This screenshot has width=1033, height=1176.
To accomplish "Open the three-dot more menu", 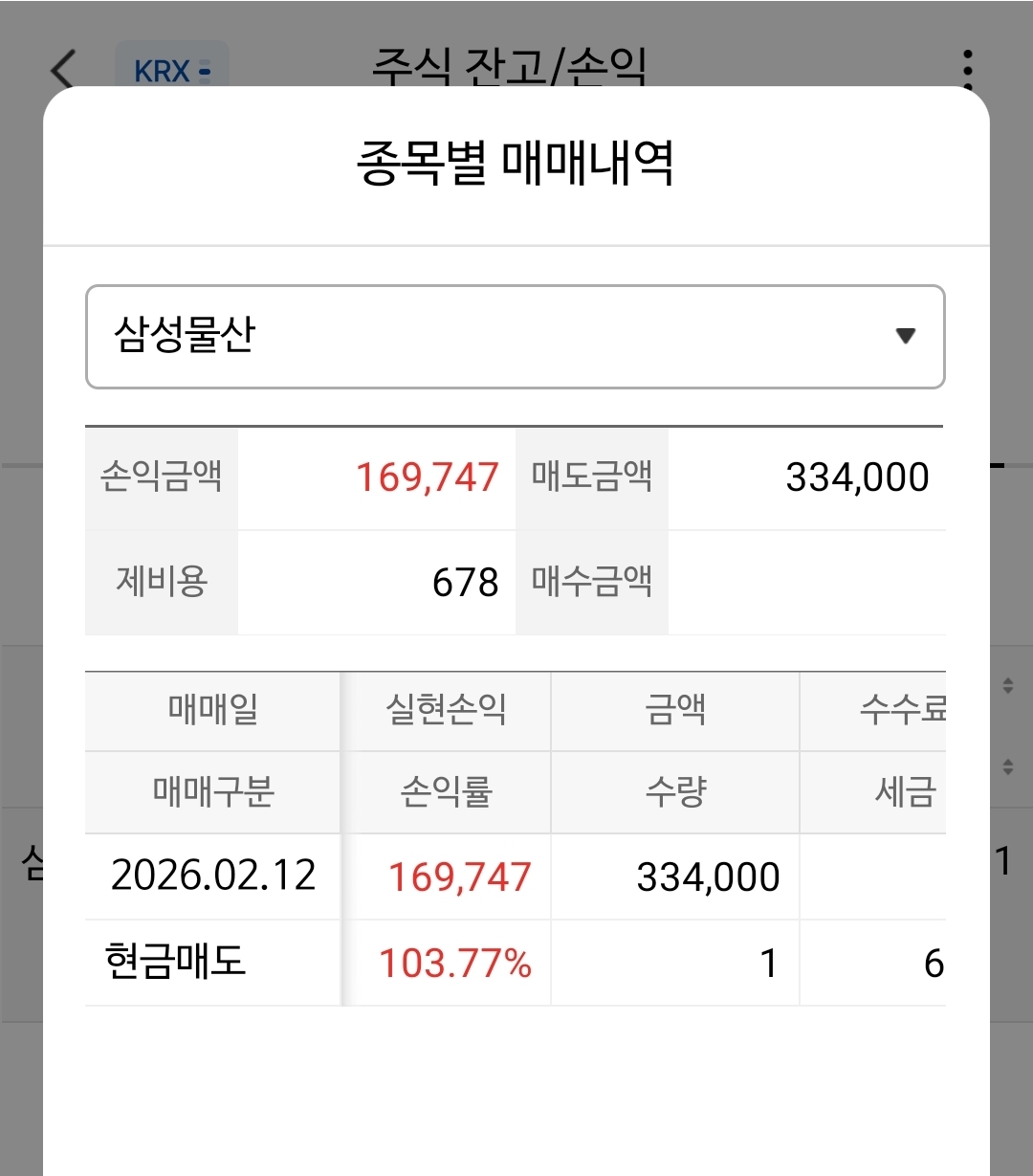I will point(968,69).
